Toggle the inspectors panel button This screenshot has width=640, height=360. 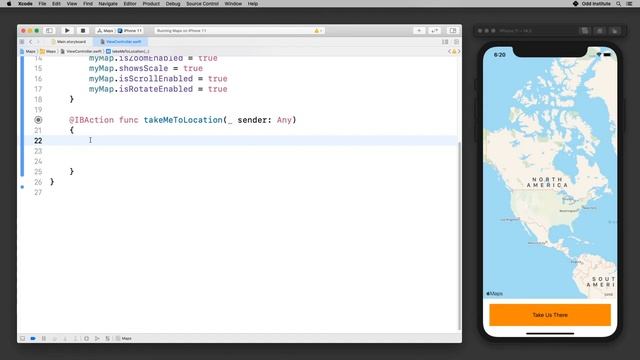click(x=453, y=31)
